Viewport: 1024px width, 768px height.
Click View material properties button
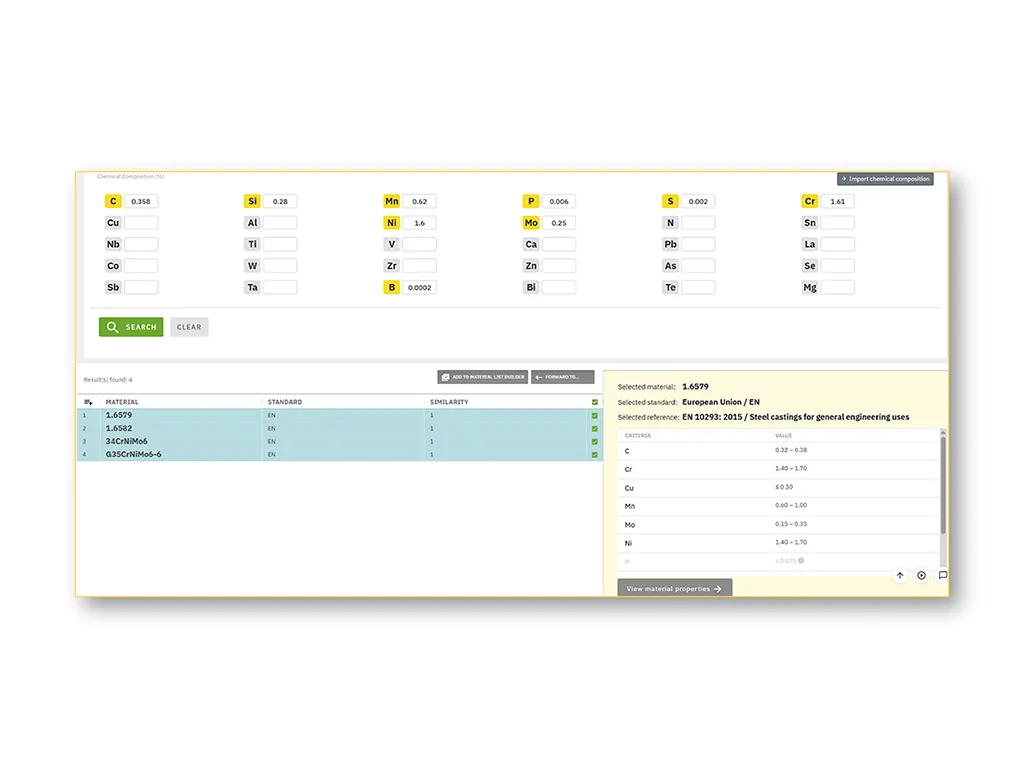coord(674,589)
